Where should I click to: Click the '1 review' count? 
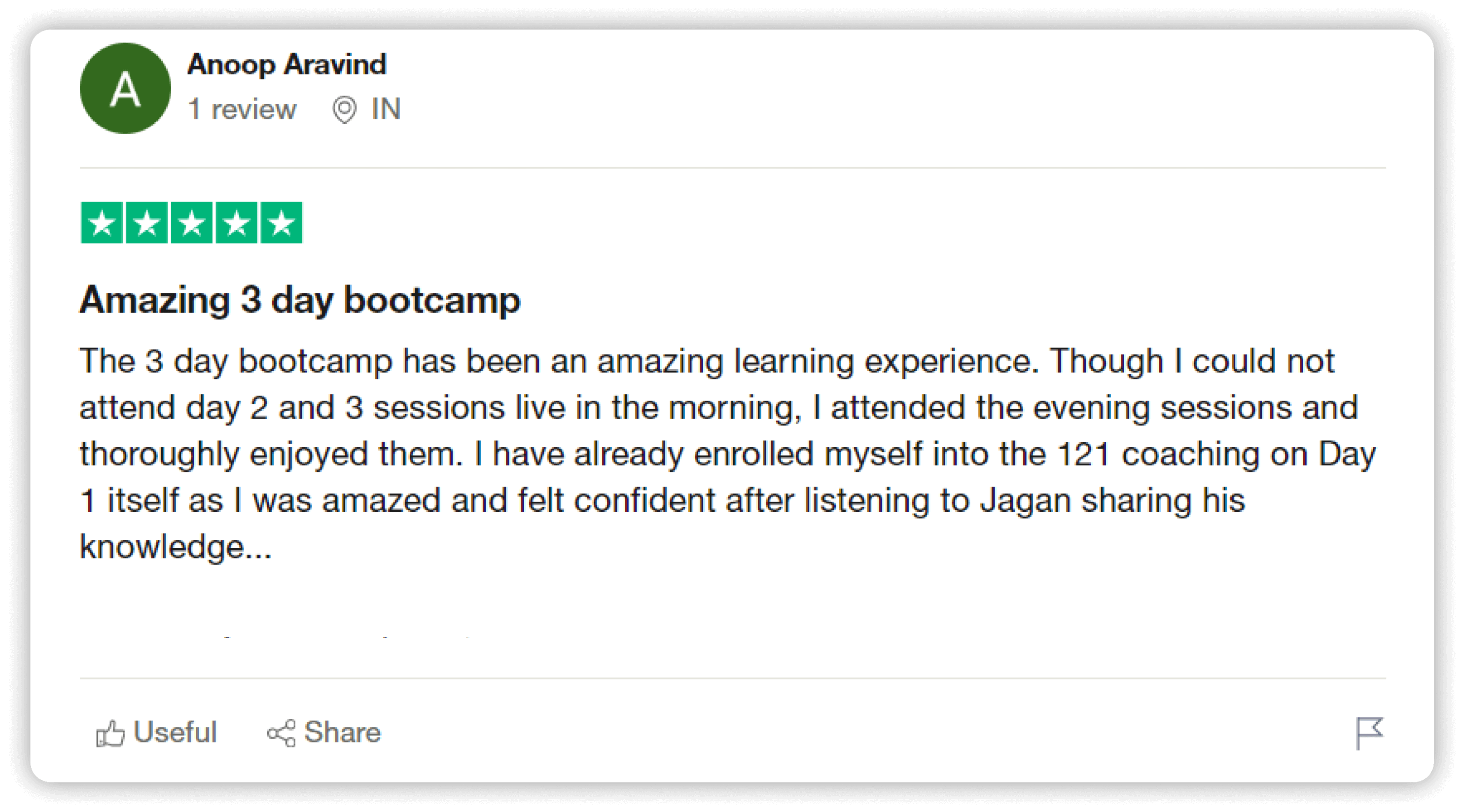(x=242, y=109)
